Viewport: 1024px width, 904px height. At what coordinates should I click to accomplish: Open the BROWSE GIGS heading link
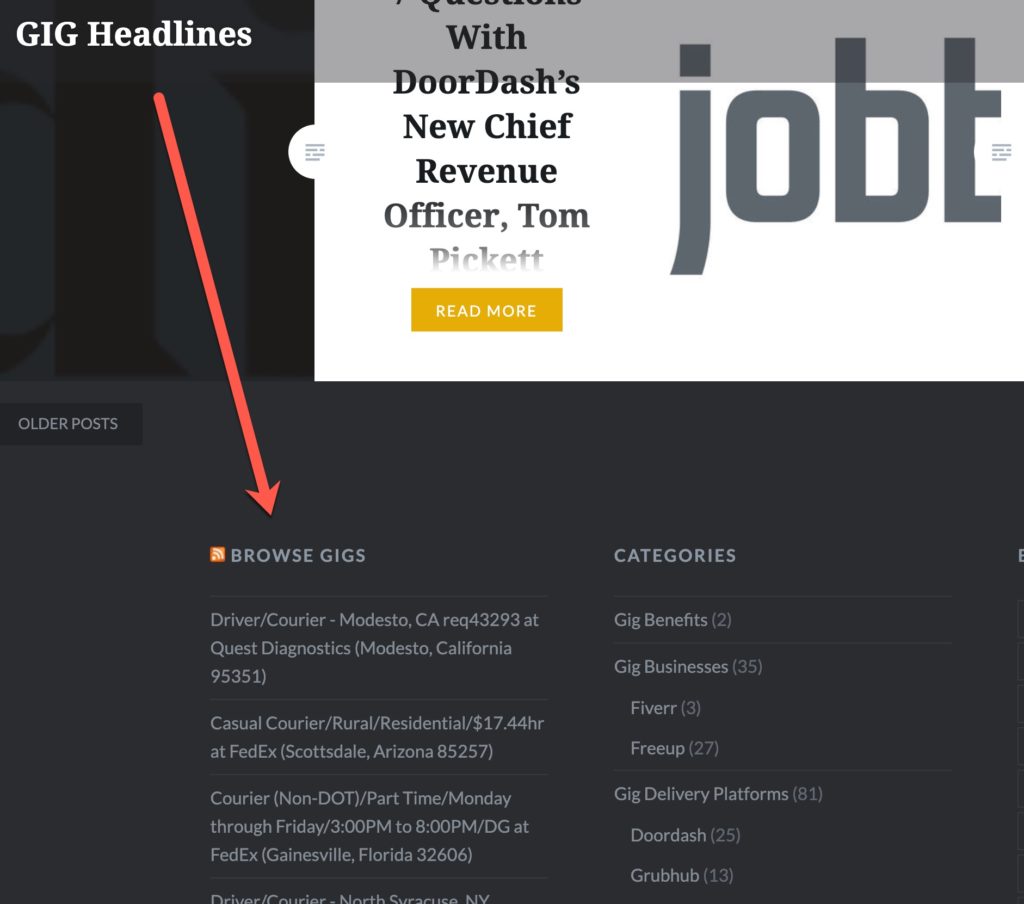[298, 555]
